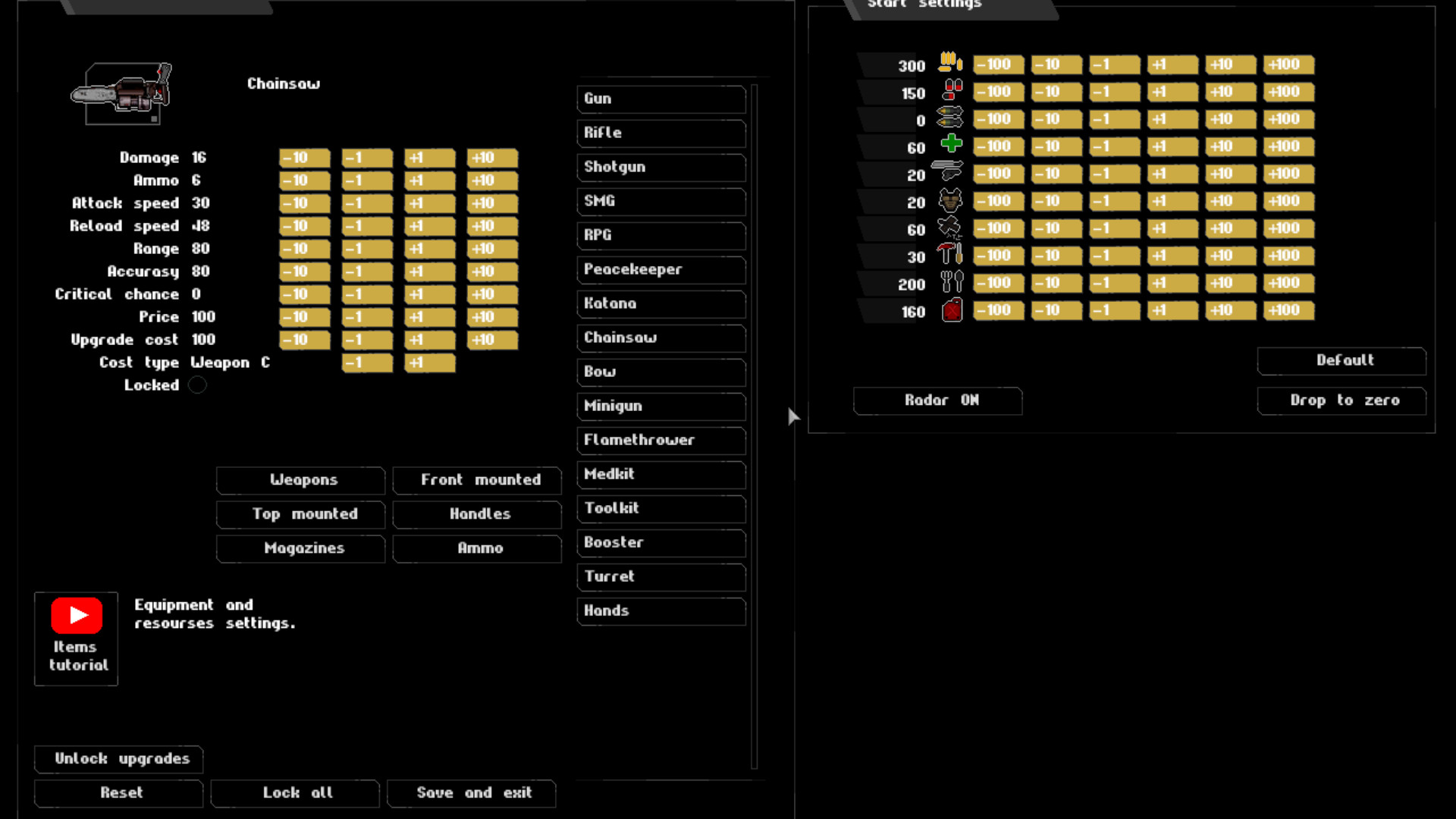Click the hammer and screwdriver tools icon
The width and height of the screenshot is (1456, 819).
[950, 253]
